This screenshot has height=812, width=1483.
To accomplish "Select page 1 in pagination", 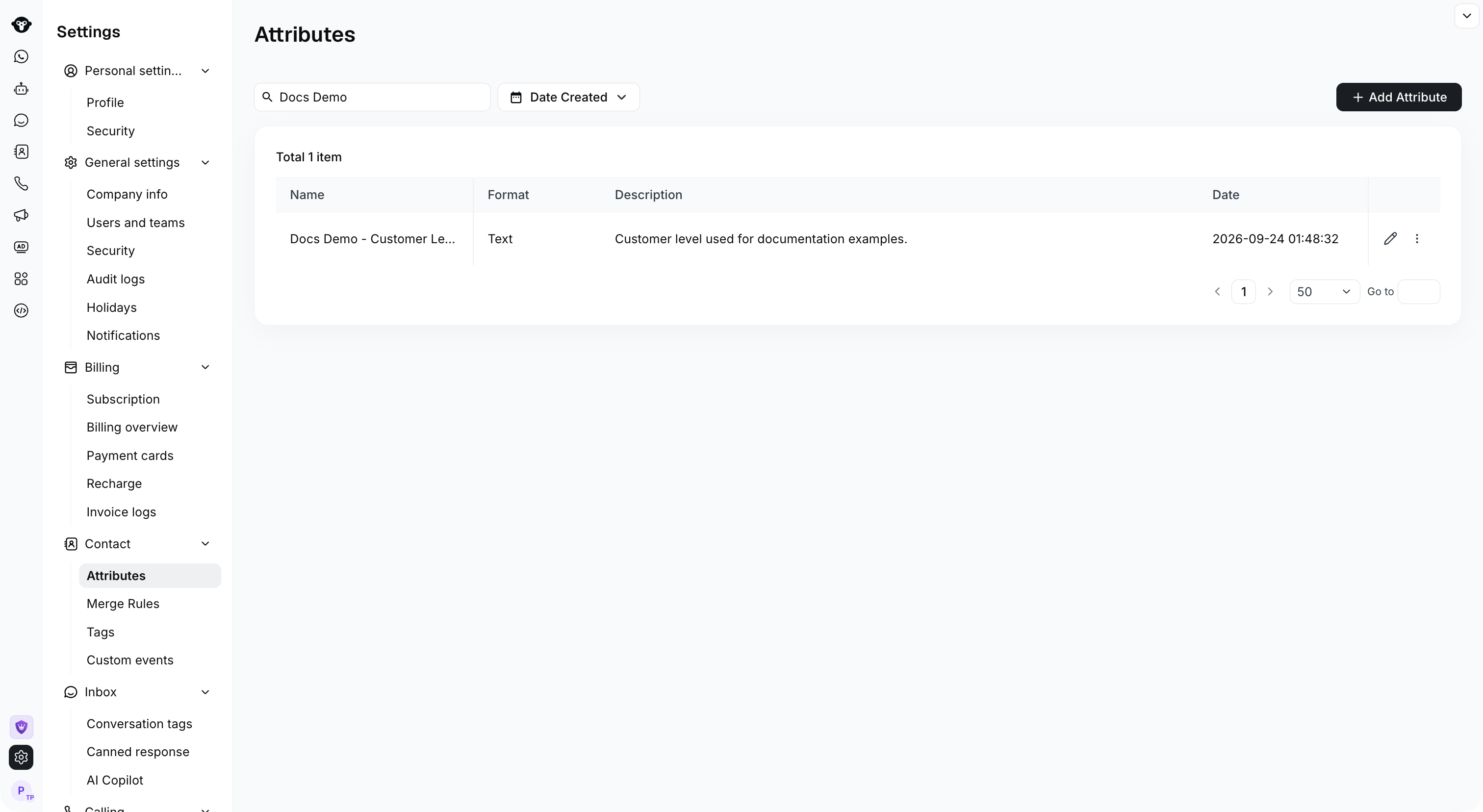I will pyautogui.click(x=1244, y=292).
